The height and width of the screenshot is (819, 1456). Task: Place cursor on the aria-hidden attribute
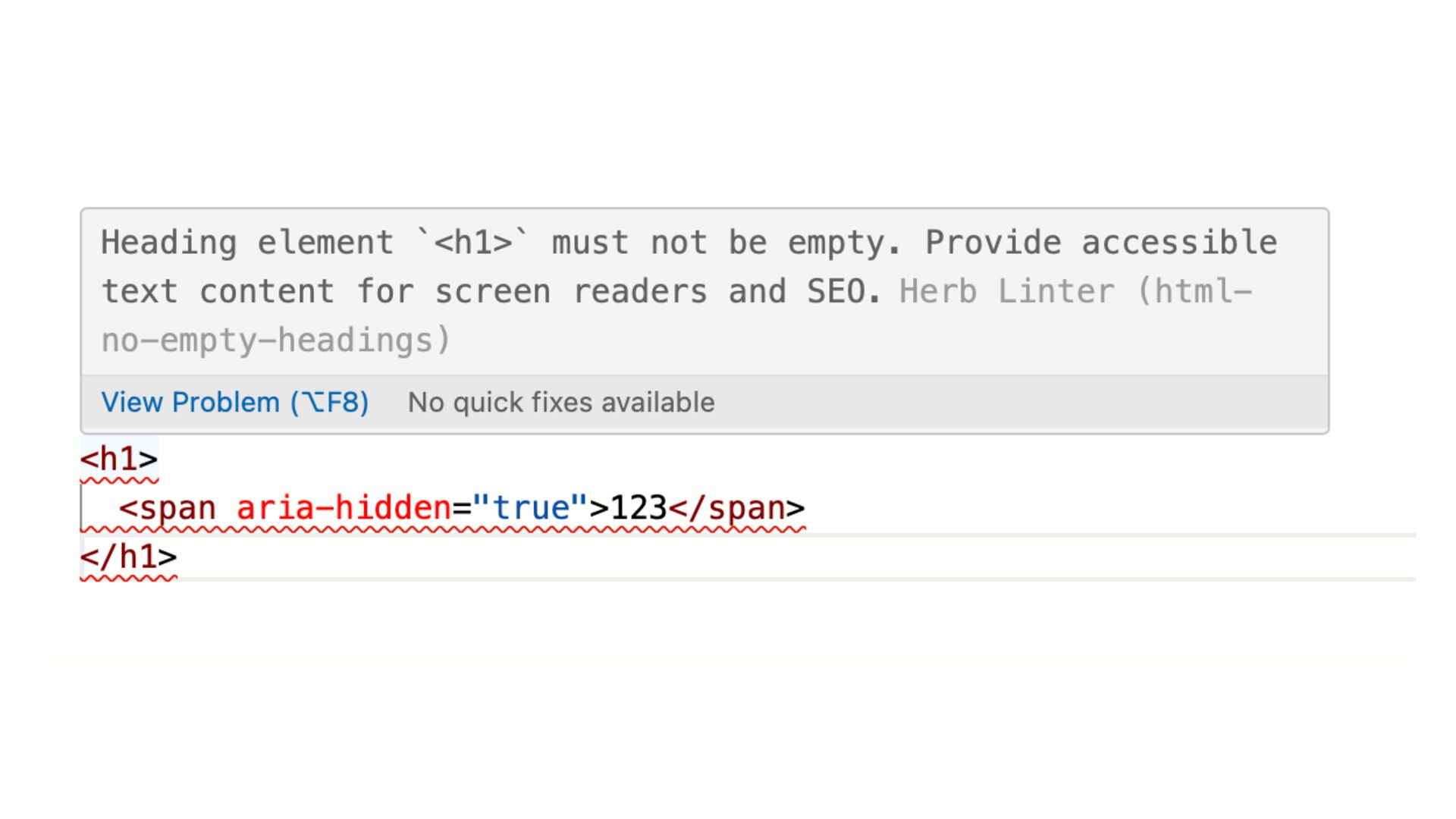(x=344, y=508)
